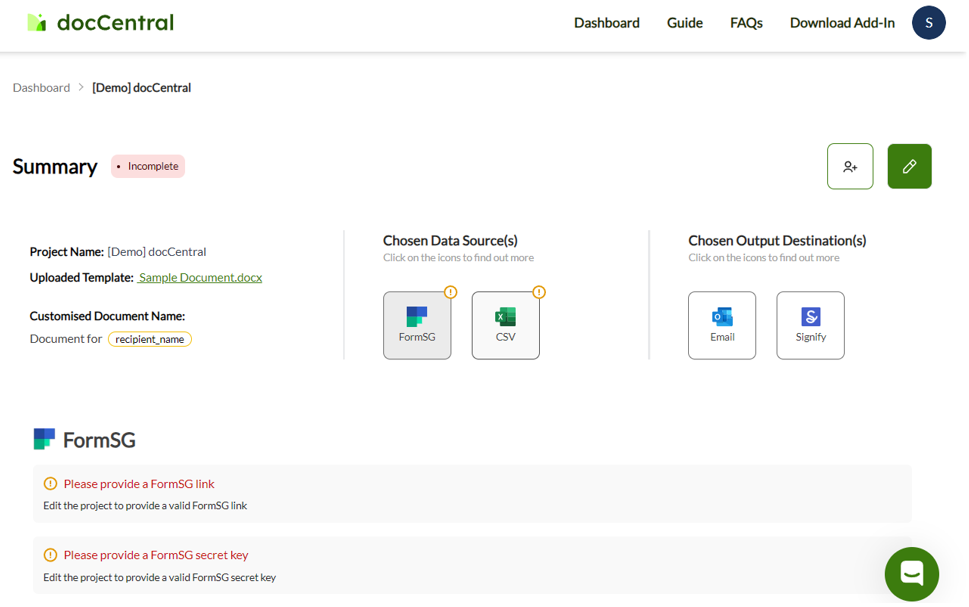
Task: Click the warning badge on FormSG
Action: 450,292
